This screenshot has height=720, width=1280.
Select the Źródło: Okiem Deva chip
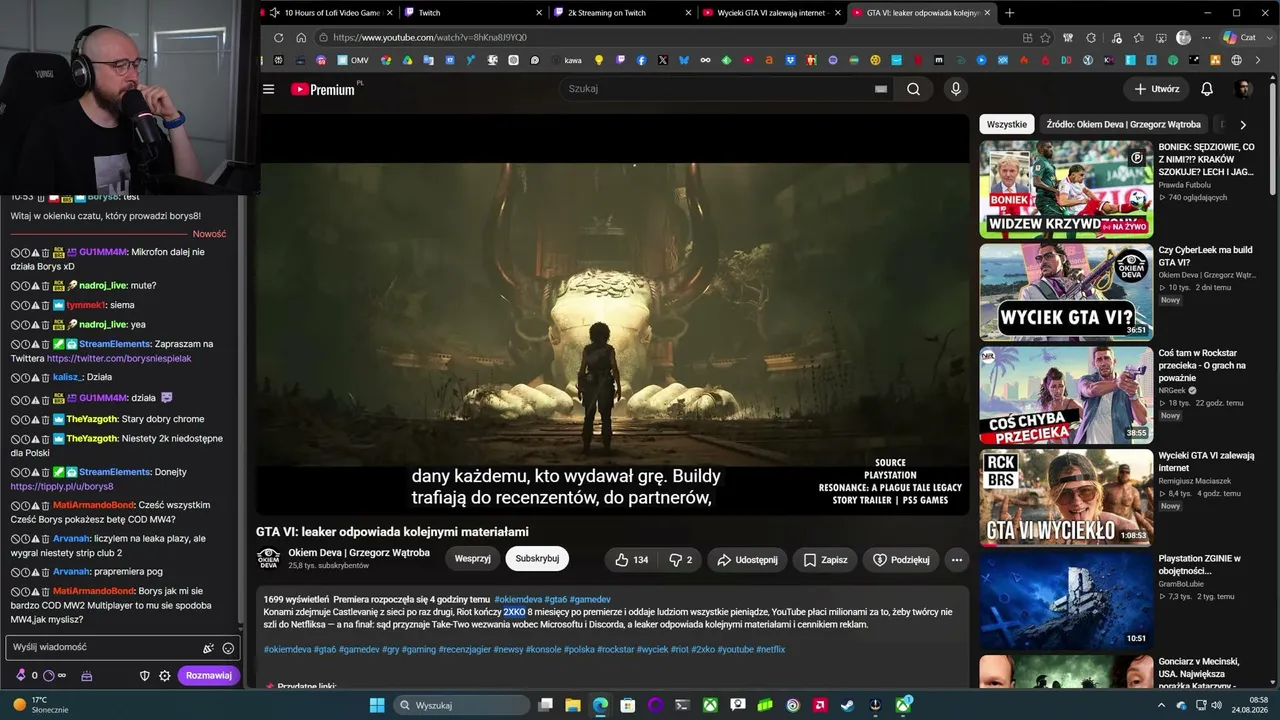pyautogui.click(x=1123, y=125)
